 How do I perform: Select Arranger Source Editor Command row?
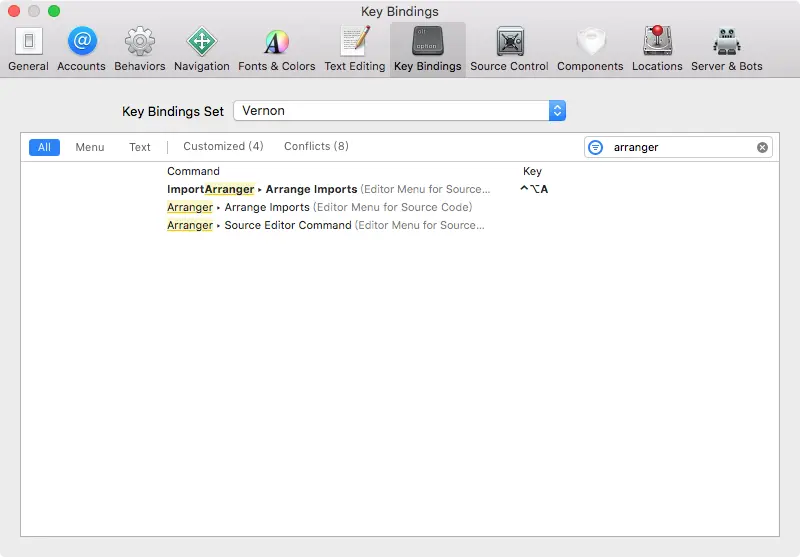[400, 225]
